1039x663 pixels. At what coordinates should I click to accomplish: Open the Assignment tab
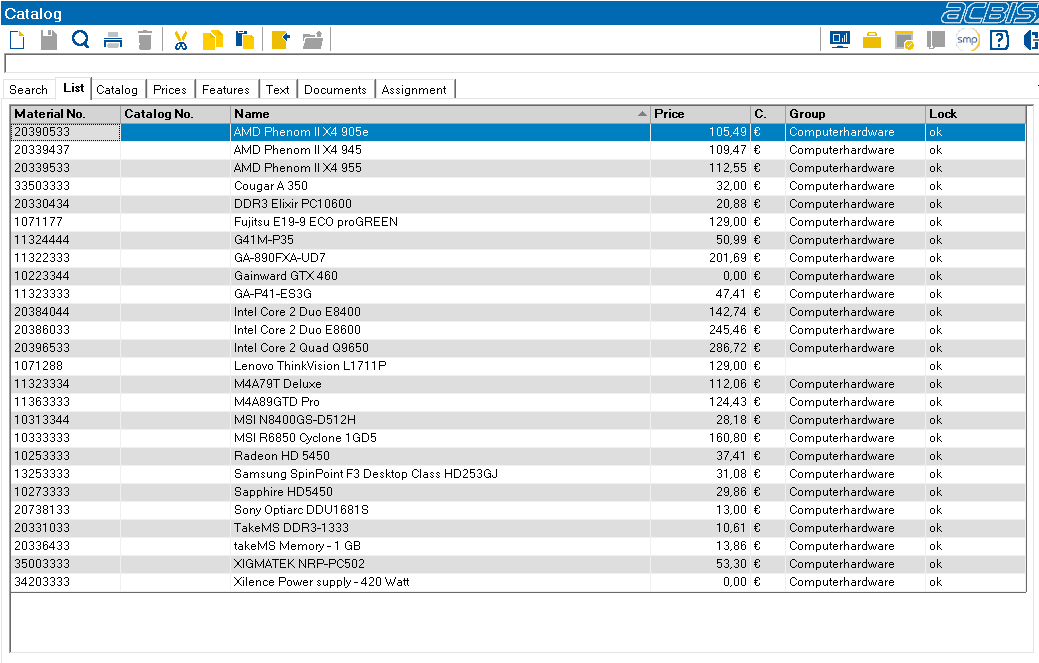tap(414, 89)
